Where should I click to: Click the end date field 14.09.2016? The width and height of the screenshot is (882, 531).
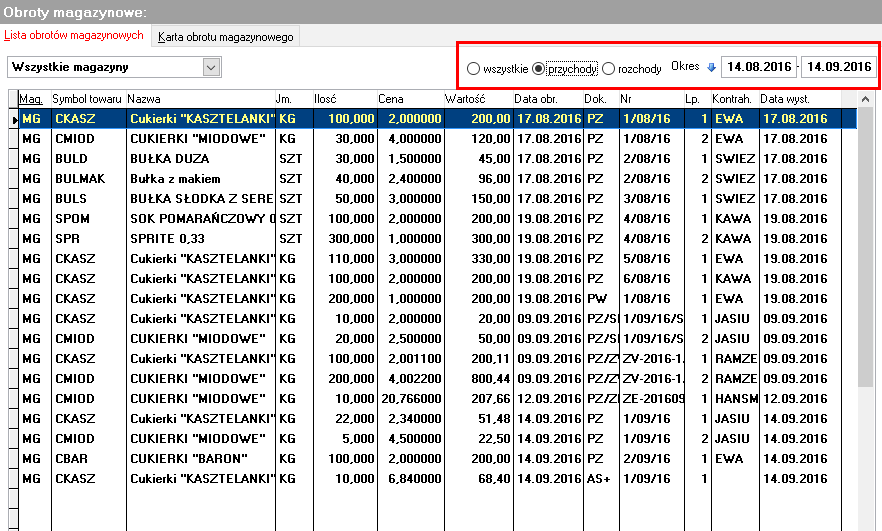click(x=839, y=67)
